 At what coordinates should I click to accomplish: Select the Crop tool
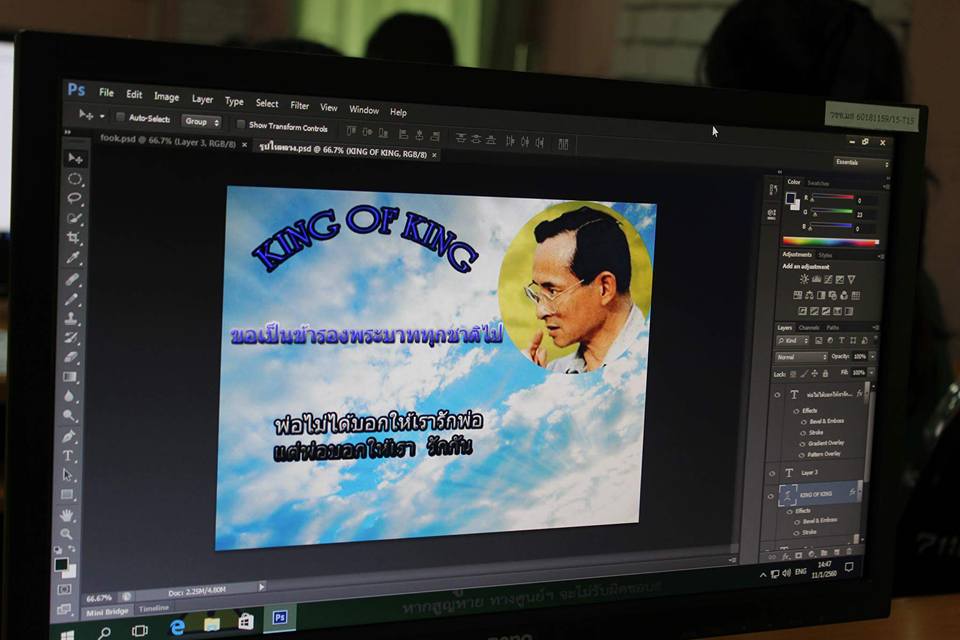pos(74,238)
